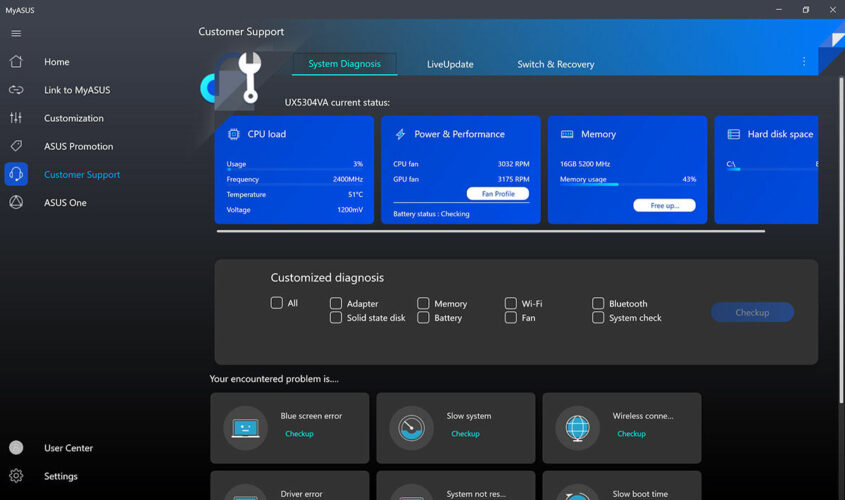Open ASUS Promotion tag icon
845x500 pixels.
tap(16, 146)
